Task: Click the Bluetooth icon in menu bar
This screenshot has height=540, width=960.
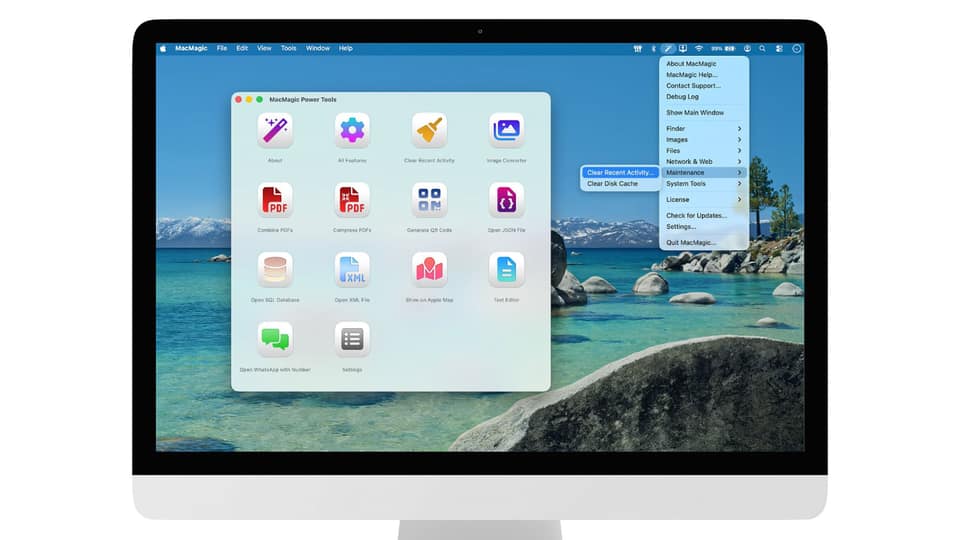Action: pos(653,48)
